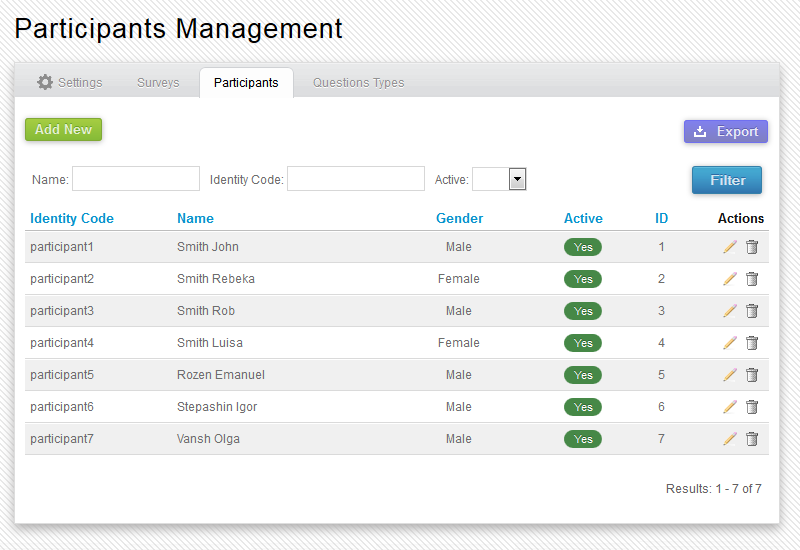The width and height of the screenshot is (800, 550).
Task: Toggle Active Yes badge for Stepashin Igor
Action: pyautogui.click(x=583, y=407)
